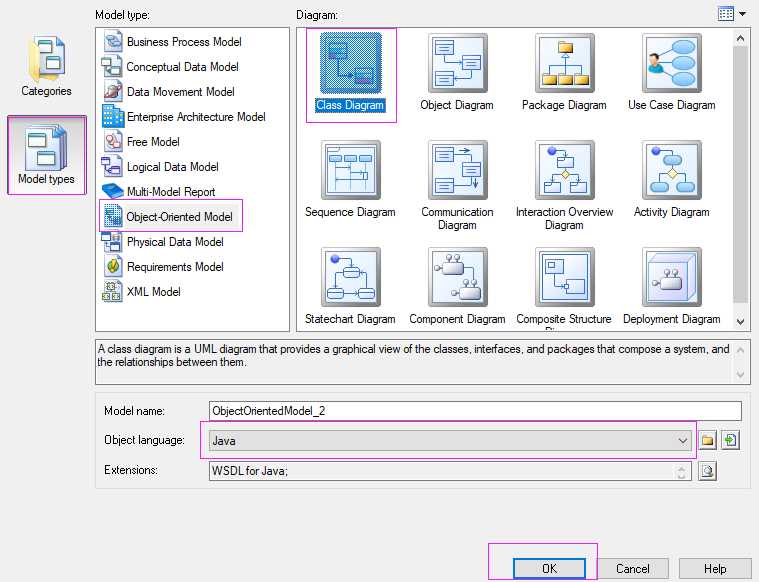This screenshot has width=759, height=582.
Task: Click the Extensions field
Action: (x=450, y=471)
